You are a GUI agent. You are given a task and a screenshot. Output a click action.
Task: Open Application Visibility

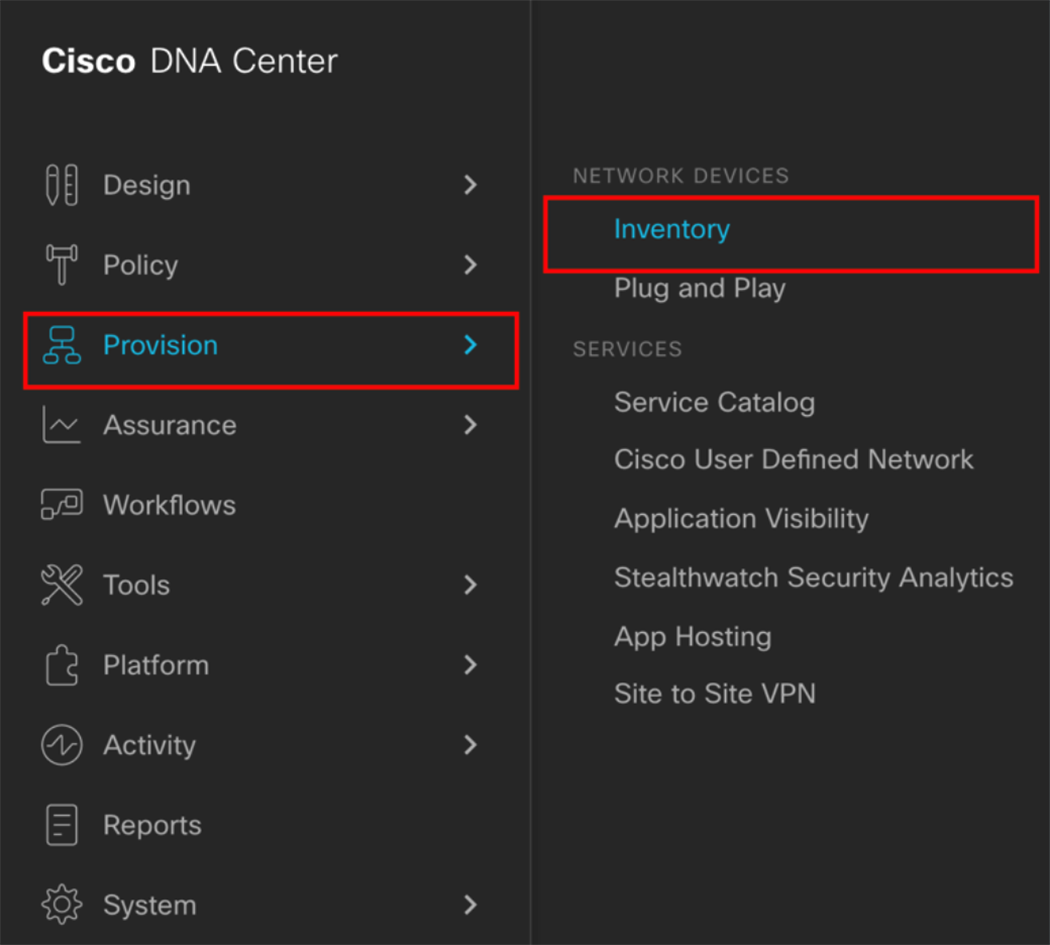(x=741, y=519)
